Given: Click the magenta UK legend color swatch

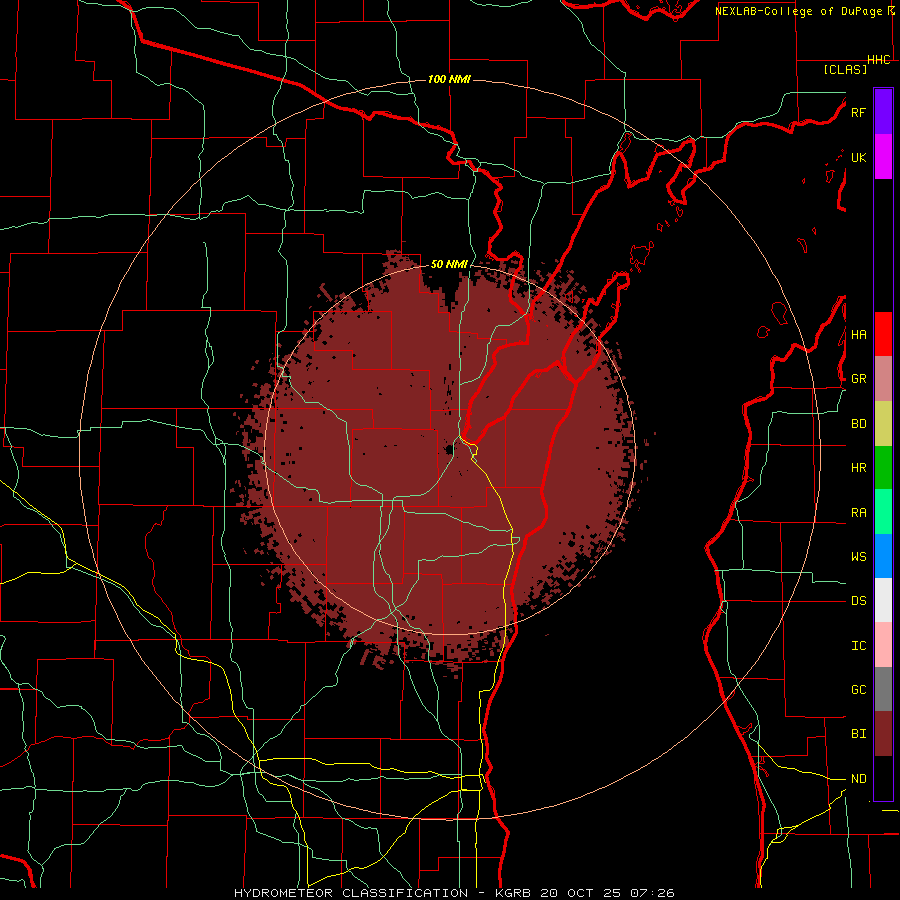Looking at the screenshot, I should 883,157.
